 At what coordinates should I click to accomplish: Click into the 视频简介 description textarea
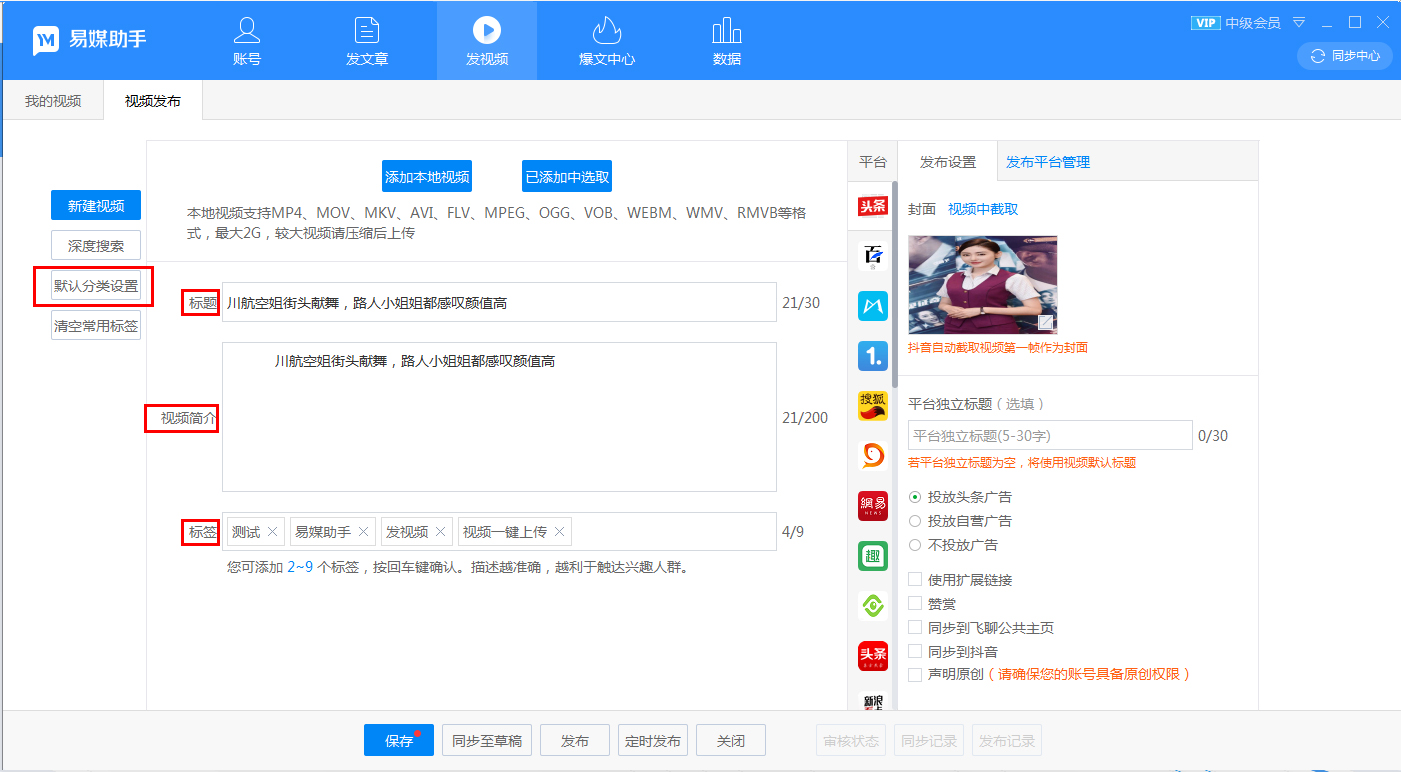(x=499, y=417)
